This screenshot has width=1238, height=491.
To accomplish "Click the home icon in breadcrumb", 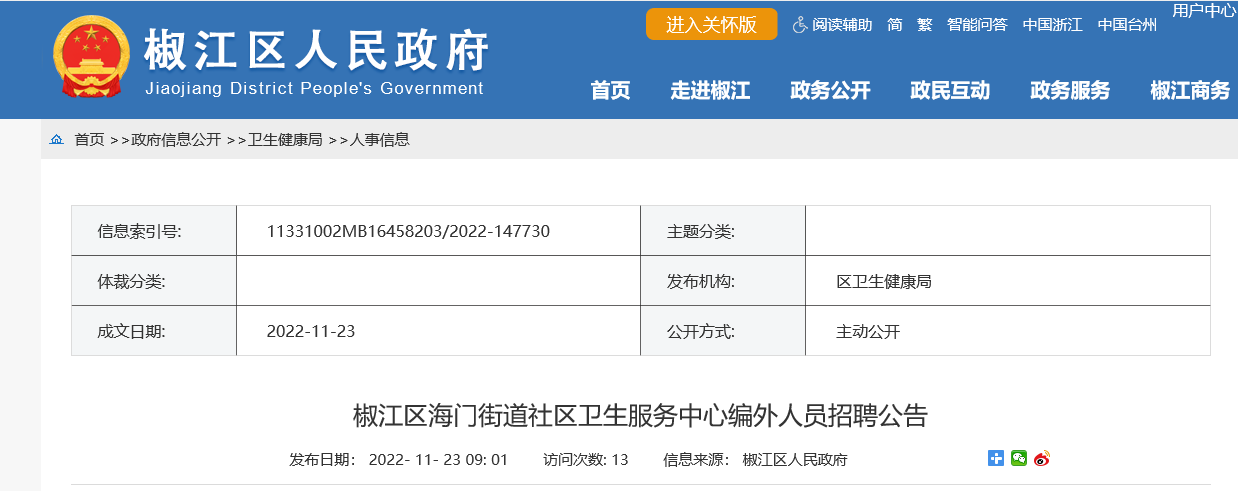I will pos(57,140).
